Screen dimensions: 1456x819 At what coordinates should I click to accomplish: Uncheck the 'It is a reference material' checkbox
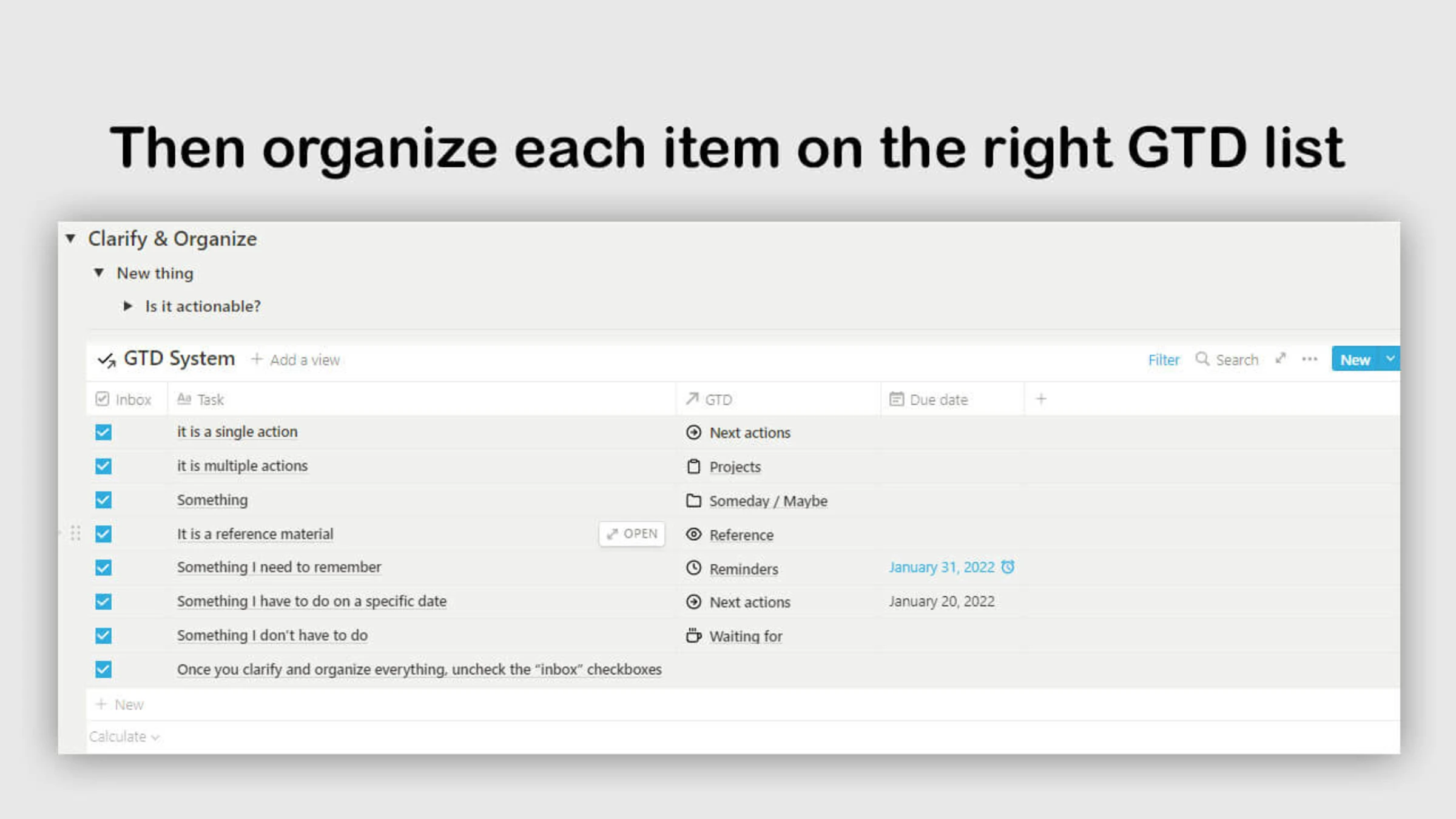tap(103, 533)
